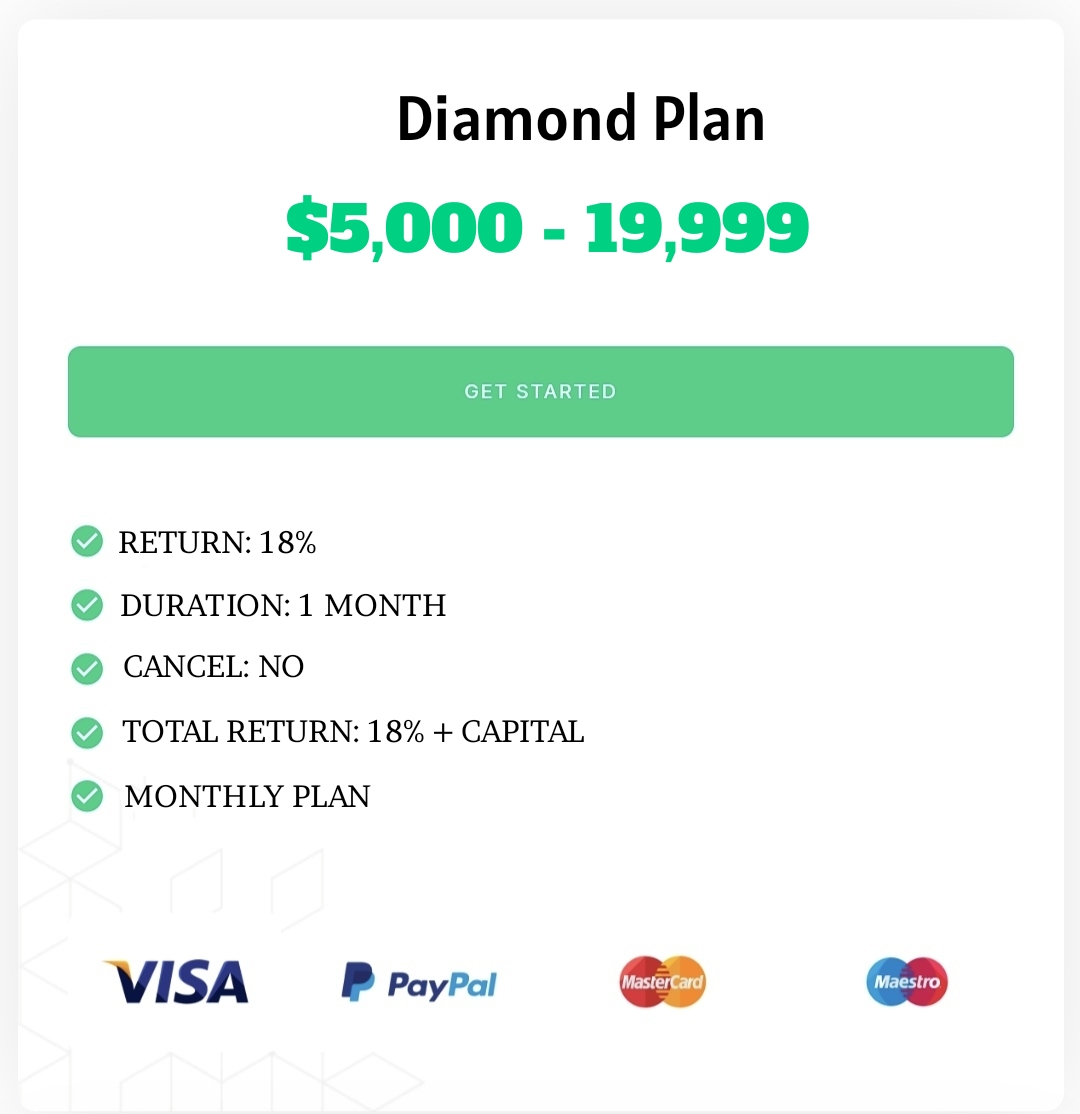1080x1114 pixels.
Task: Click the TOTAL RETURN: 18% + CAPITAL text
Action: click(353, 732)
